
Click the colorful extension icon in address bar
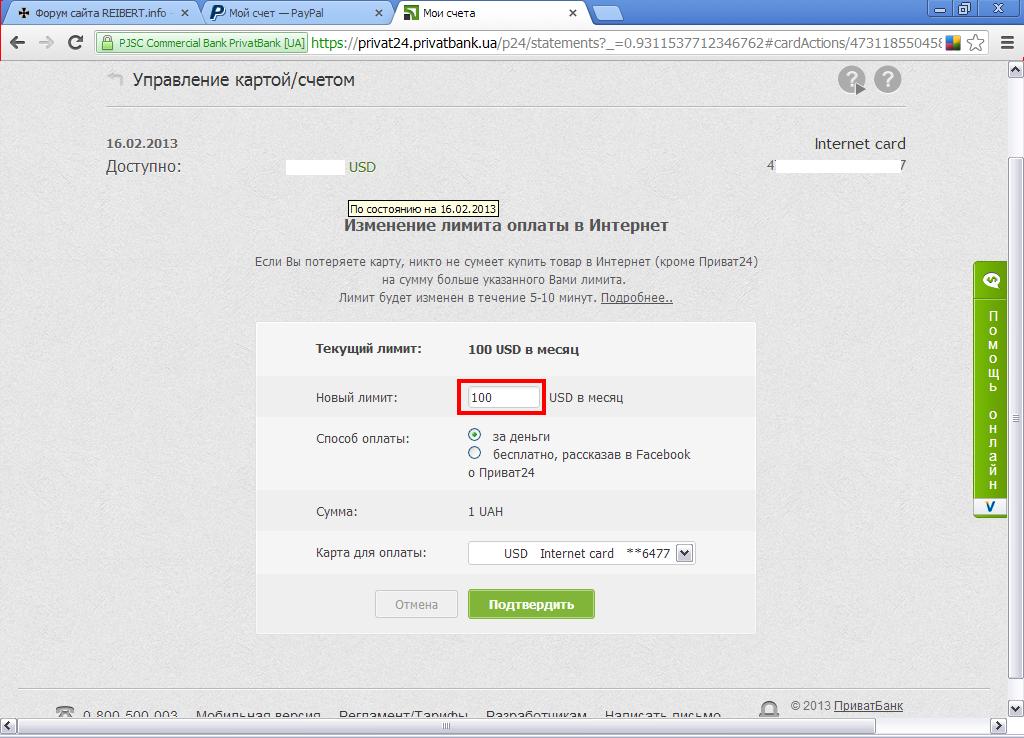point(953,43)
